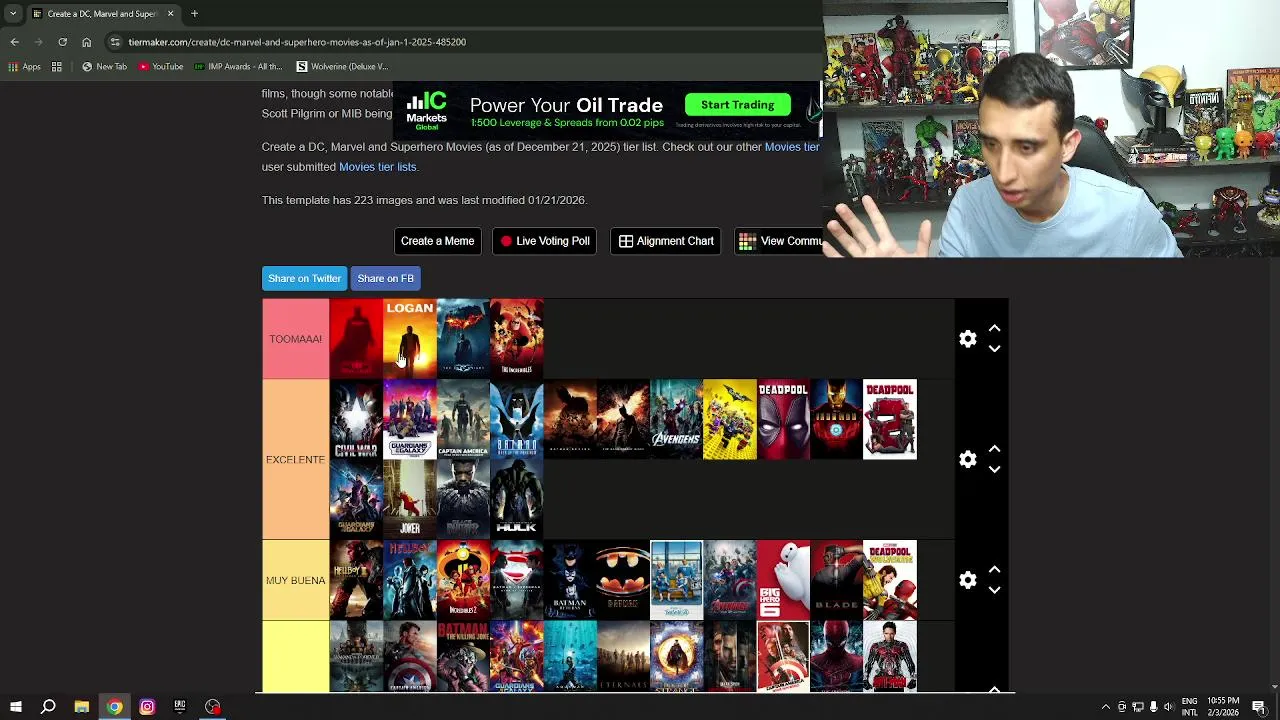Open the tab search dropdown

pos(12,14)
